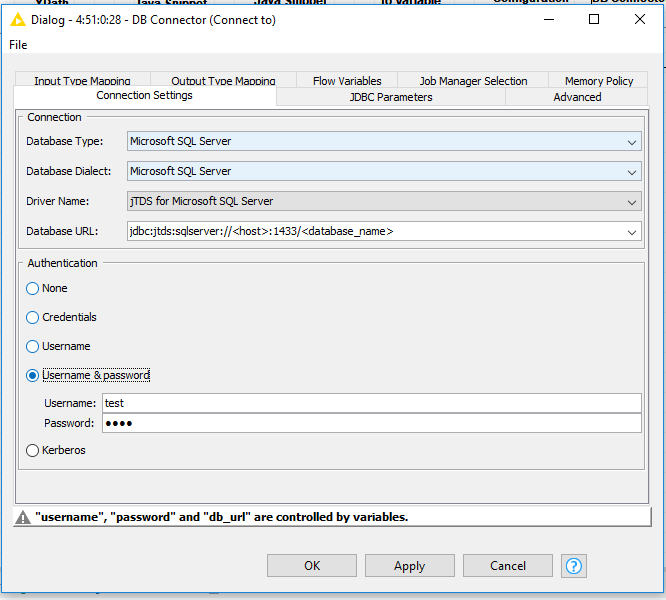Select the Username authentication option
666x600 pixels.
(x=58, y=346)
